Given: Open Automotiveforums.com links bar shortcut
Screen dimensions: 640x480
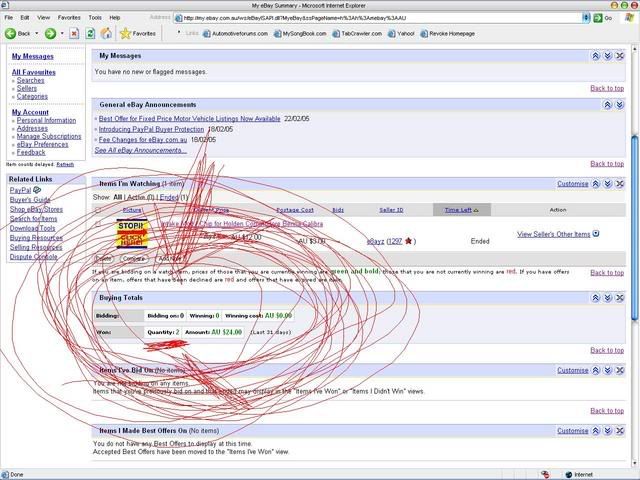Looking at the screenshot, I should (236, 33).
